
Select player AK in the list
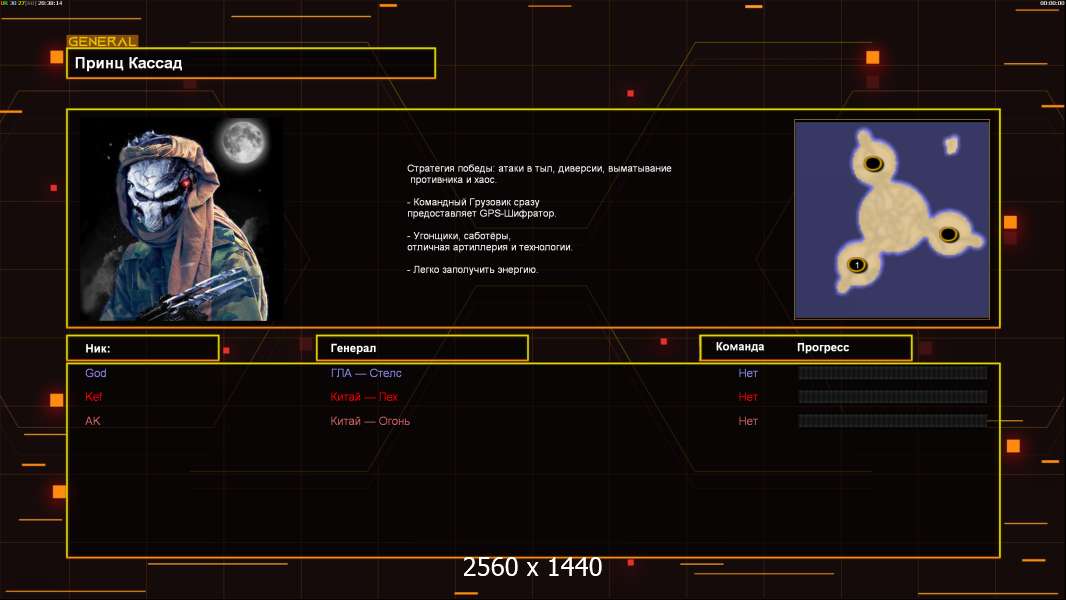tap(93, 421)
